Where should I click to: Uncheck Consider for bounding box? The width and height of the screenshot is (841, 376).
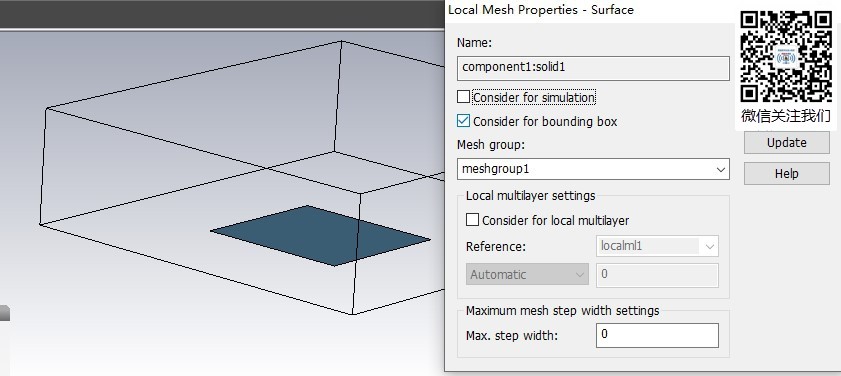click(463, 121)
